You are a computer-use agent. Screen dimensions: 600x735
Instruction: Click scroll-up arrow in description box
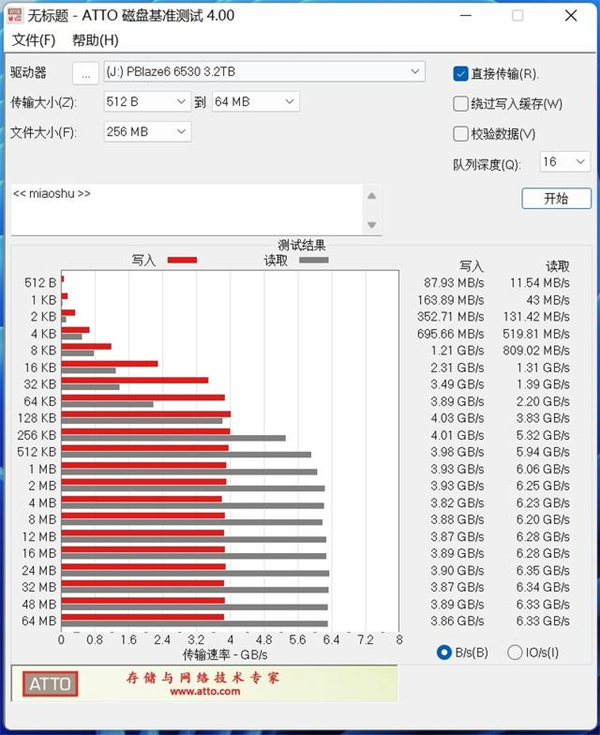coord(372,196)
